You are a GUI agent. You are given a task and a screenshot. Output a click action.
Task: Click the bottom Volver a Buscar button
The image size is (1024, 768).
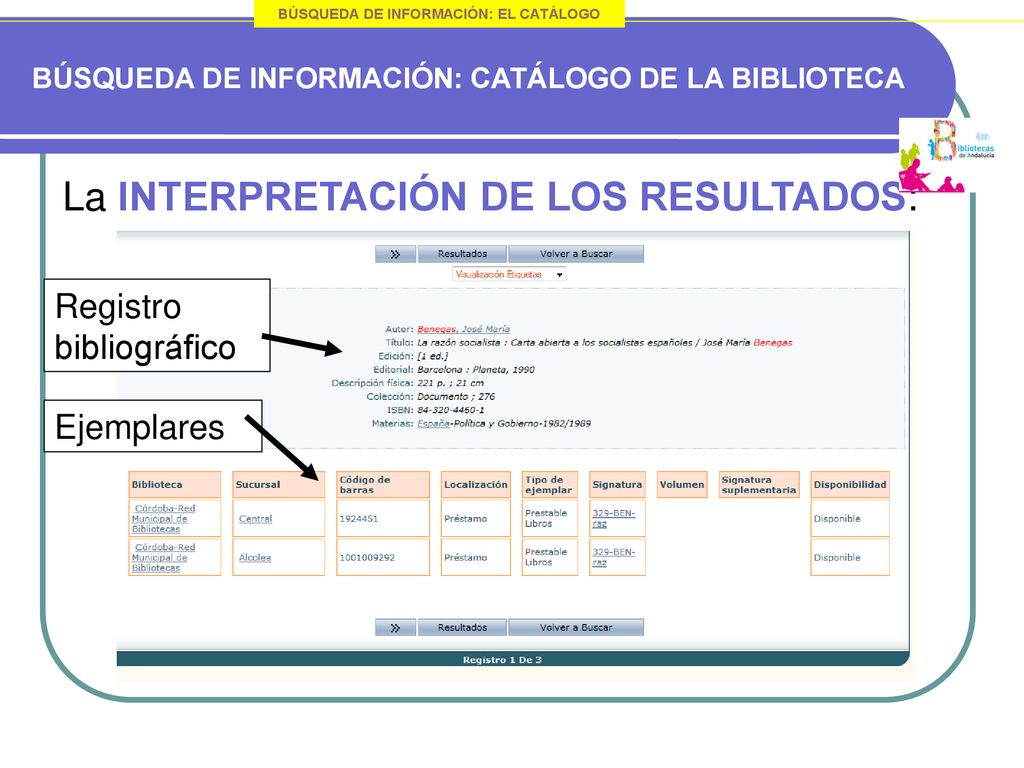[x=576, y=628]
